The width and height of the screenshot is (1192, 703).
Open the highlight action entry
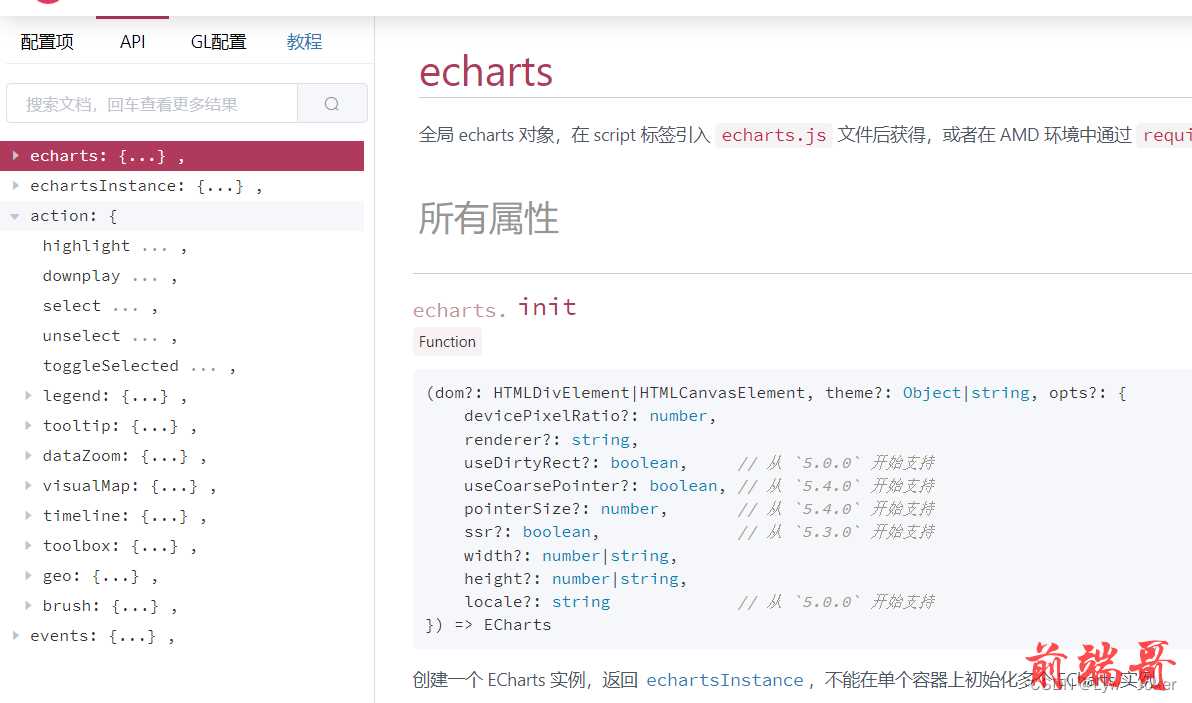(x=114, y=246)
